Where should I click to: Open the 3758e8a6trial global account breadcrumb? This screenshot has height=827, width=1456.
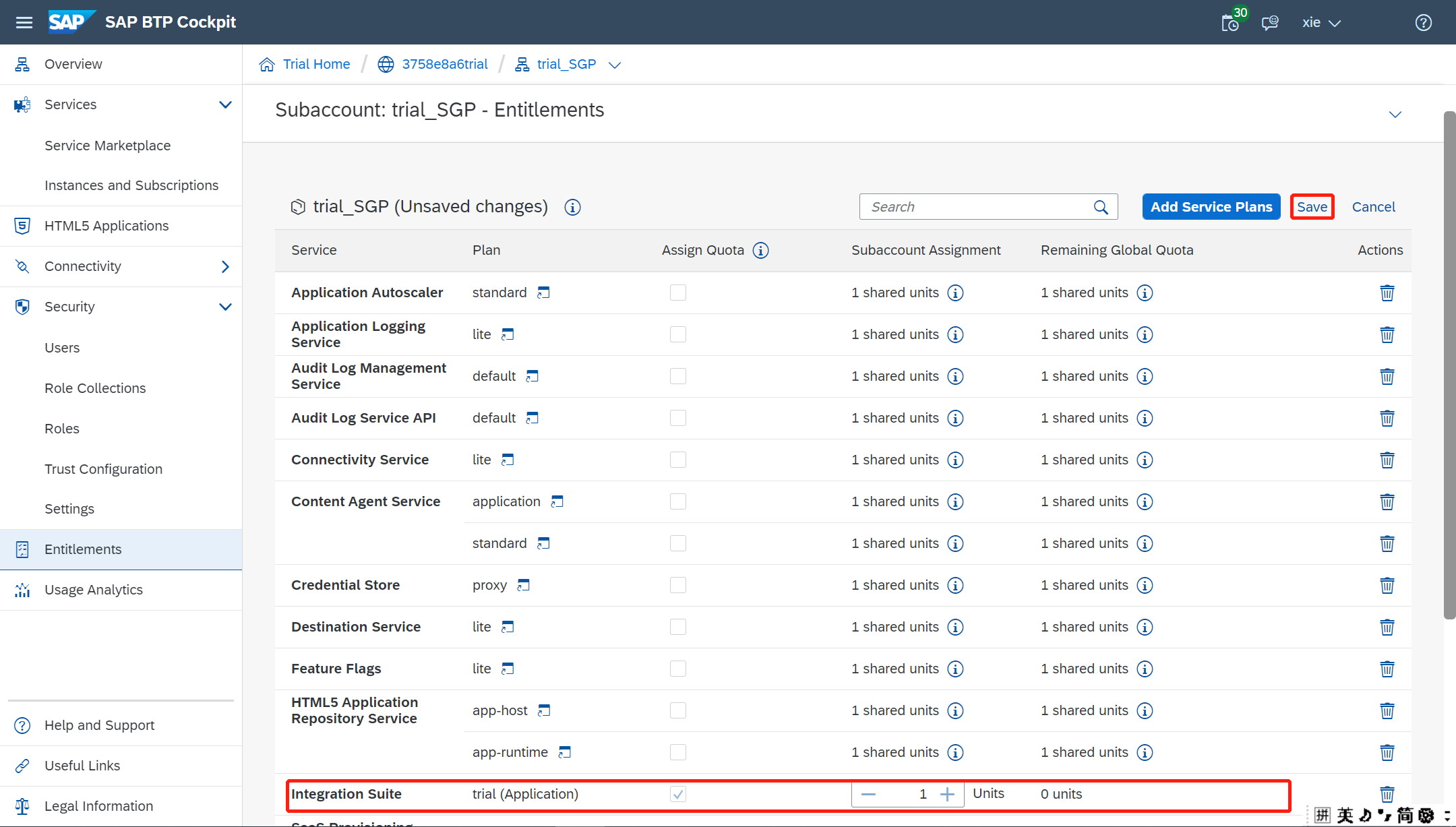445,64
